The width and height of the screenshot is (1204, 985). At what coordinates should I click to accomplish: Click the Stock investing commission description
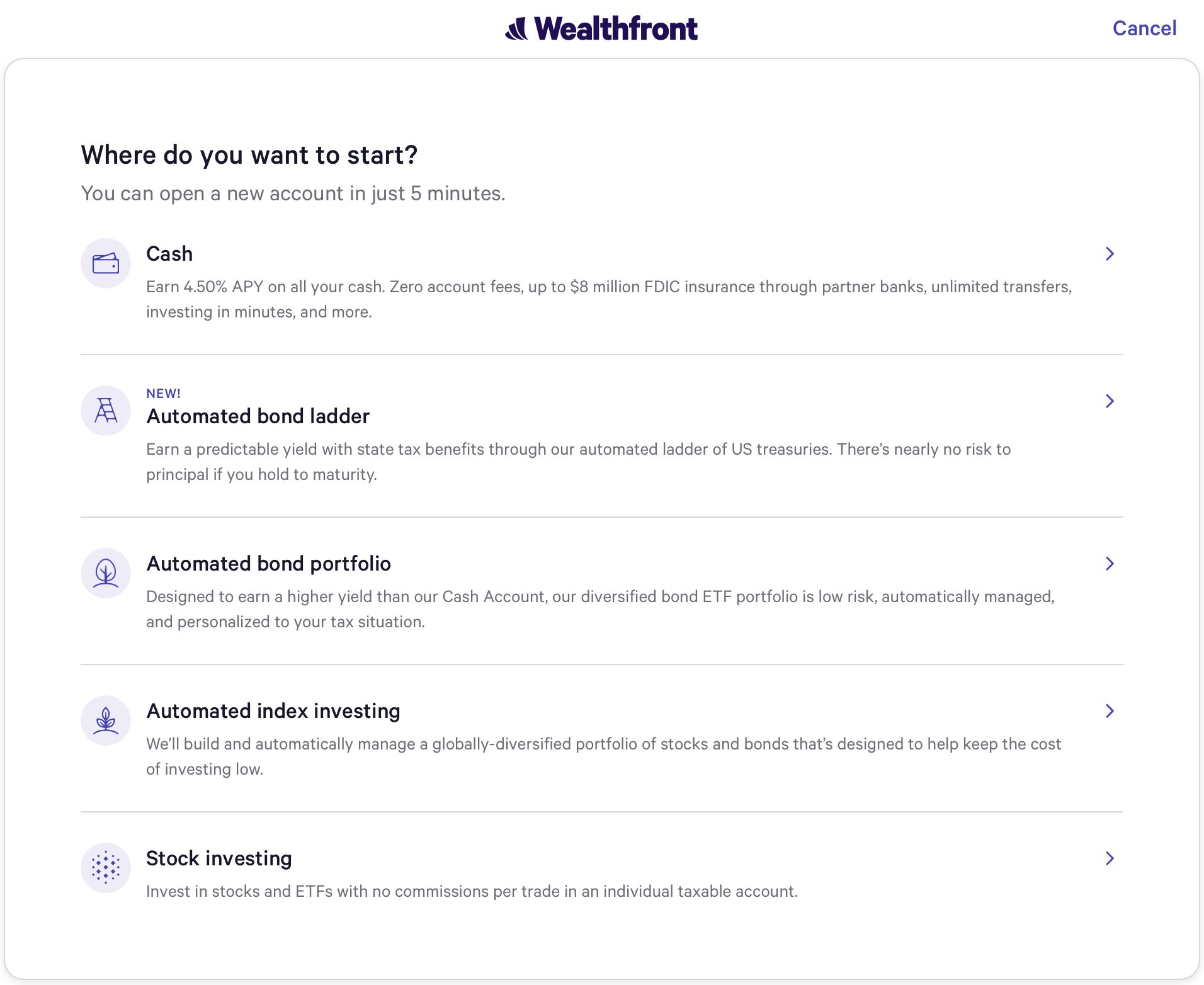[472, 891]
